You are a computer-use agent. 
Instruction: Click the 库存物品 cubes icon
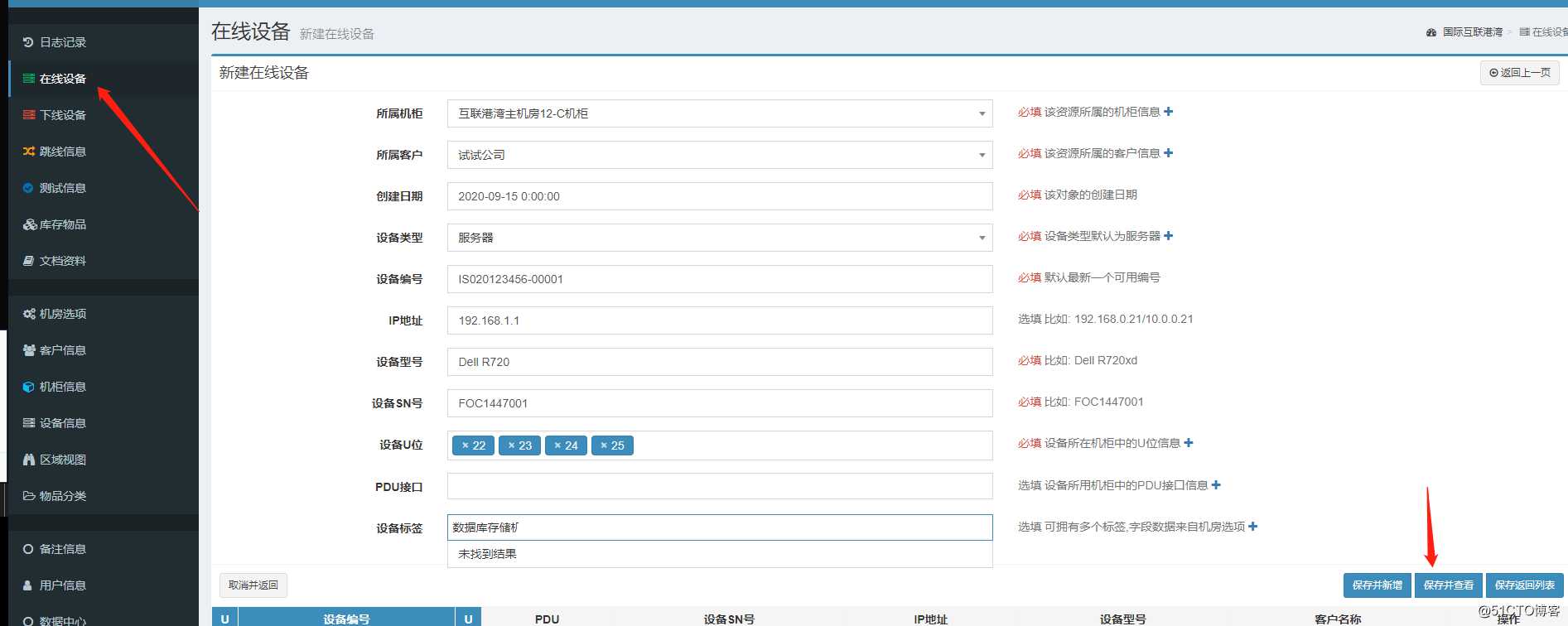(30, 224)
